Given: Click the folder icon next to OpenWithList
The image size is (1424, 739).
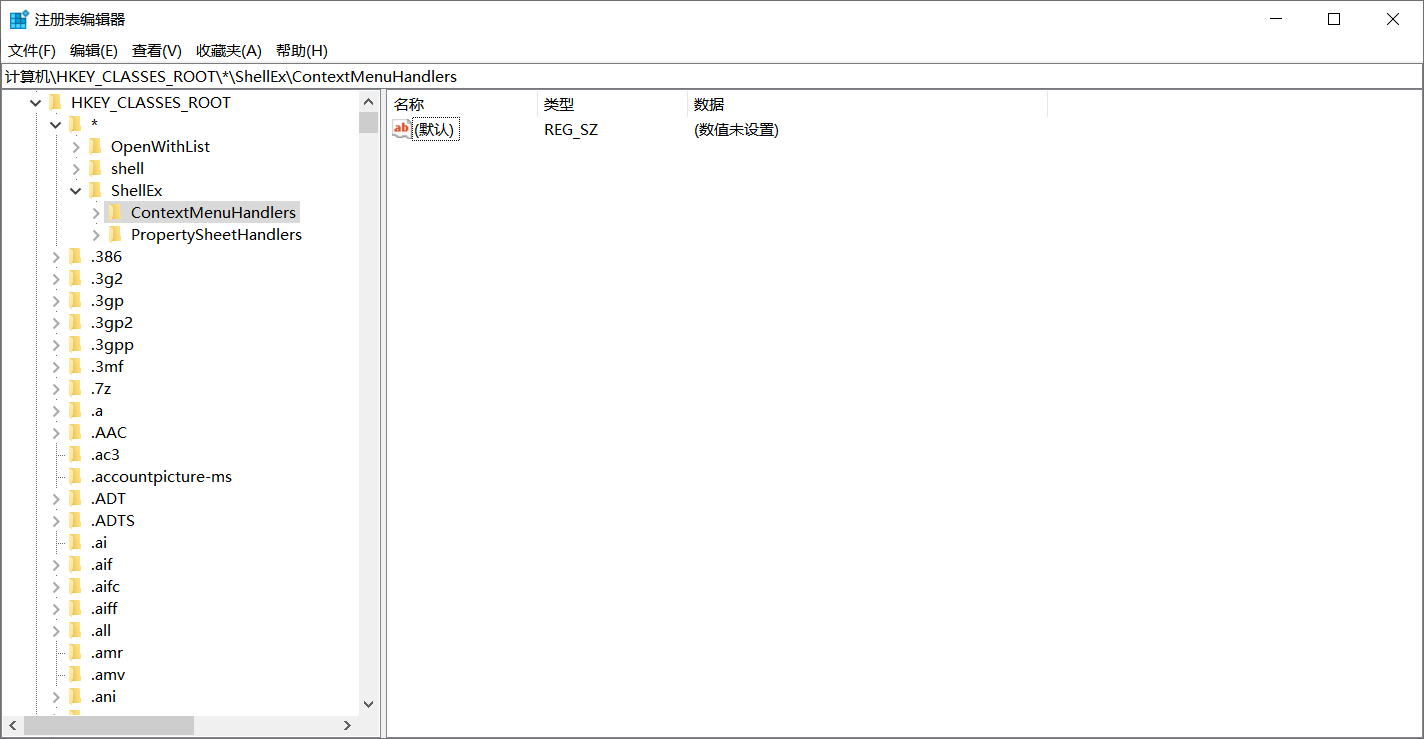Looking at the screenshot, I should [96, 146].
